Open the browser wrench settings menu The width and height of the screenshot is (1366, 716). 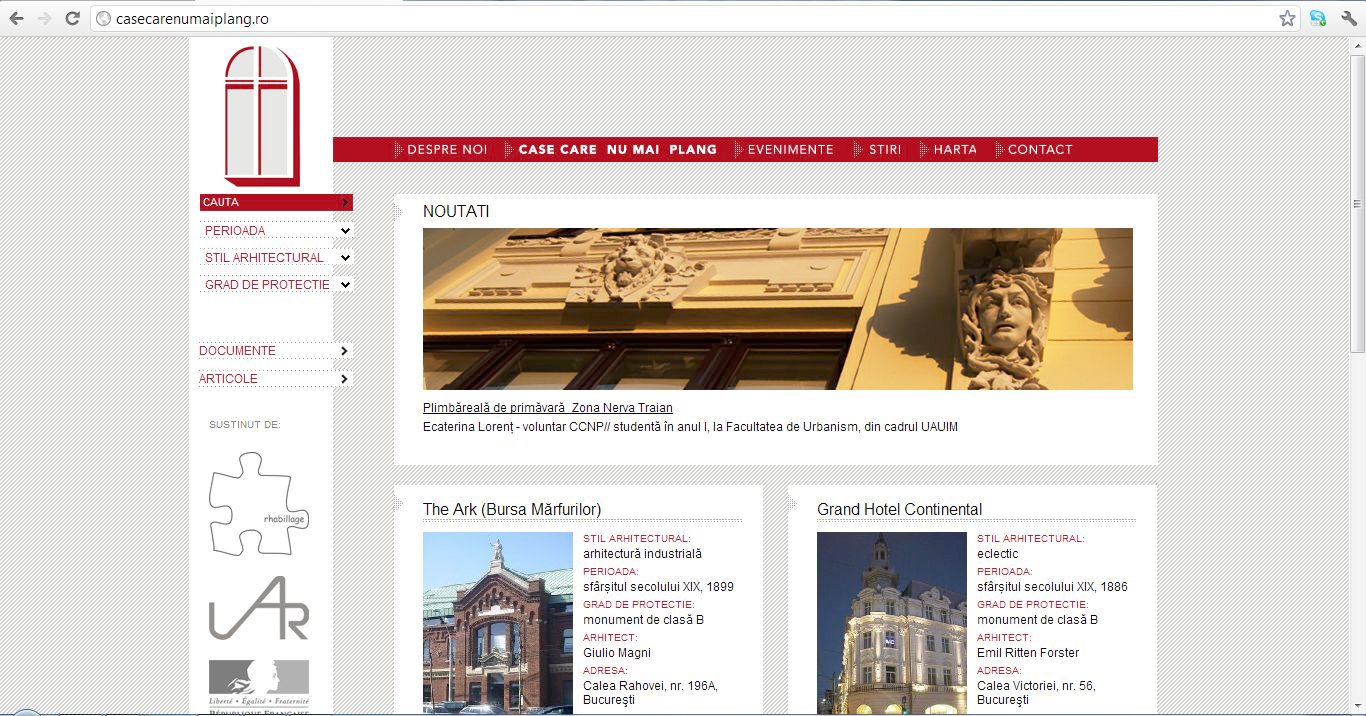[1348, 18]
